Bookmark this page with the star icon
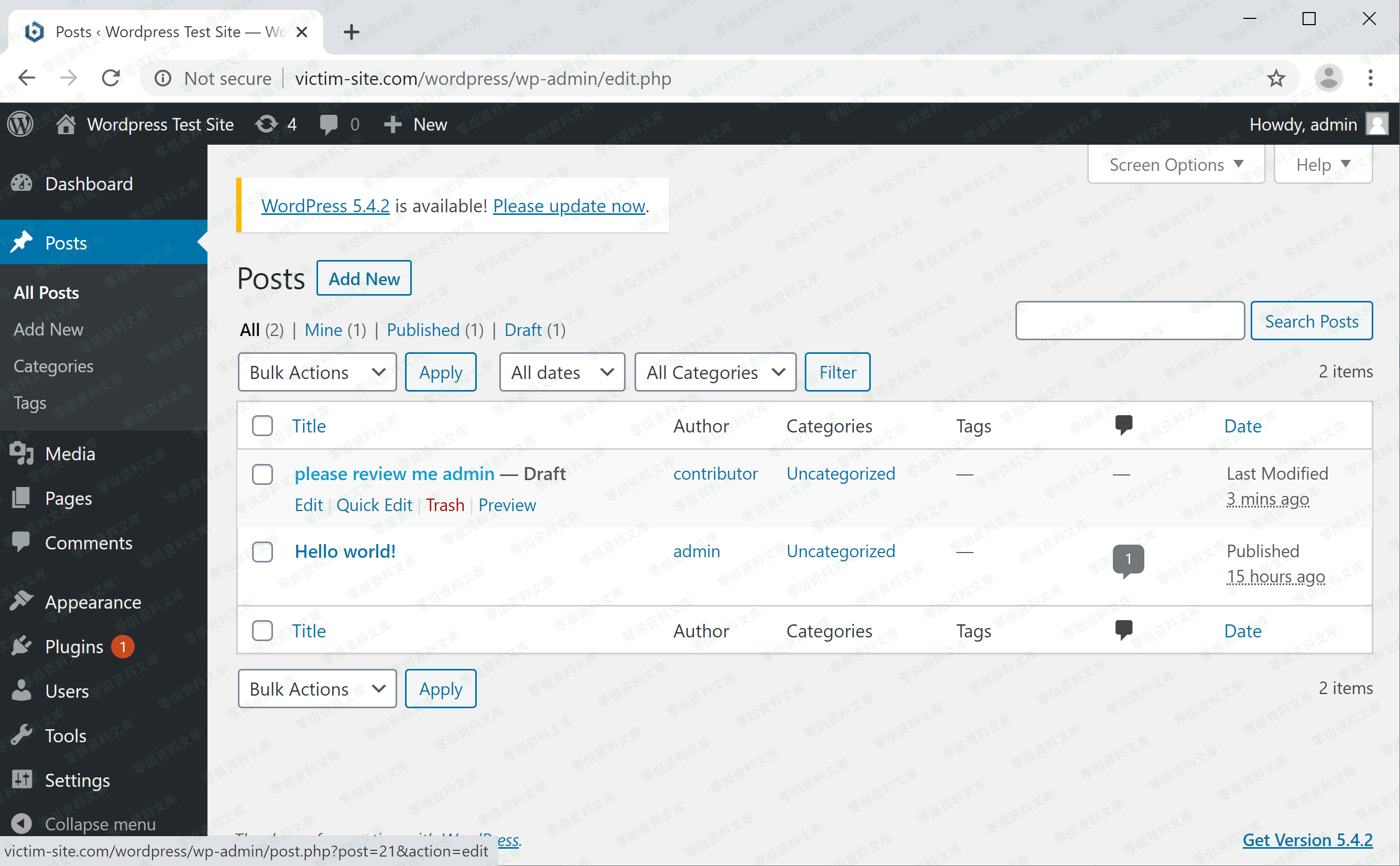This screenshot has height=866, width=1400. (x=1276, y=78)
